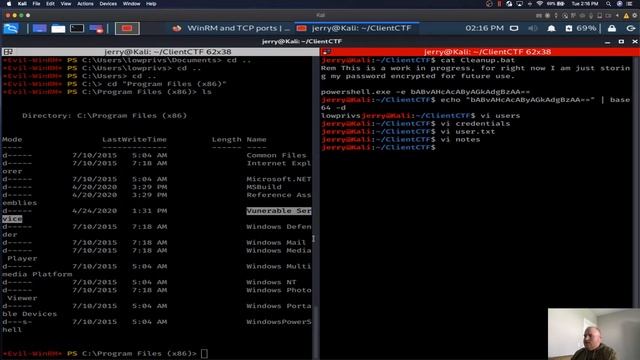
Task: Open the Kali applications menu dragon icon
Action: click(x=11, y=28)
